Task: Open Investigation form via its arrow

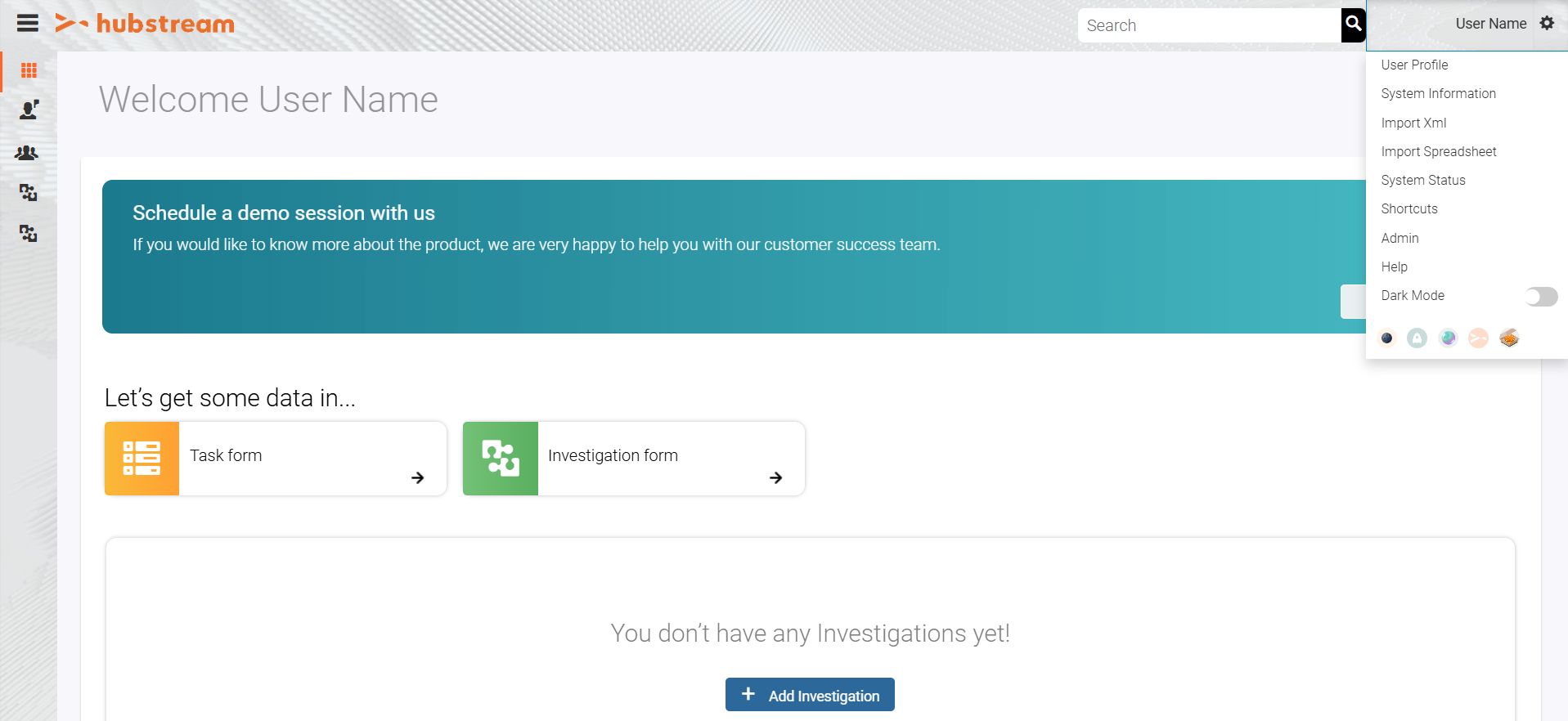Action: (775, 478)
